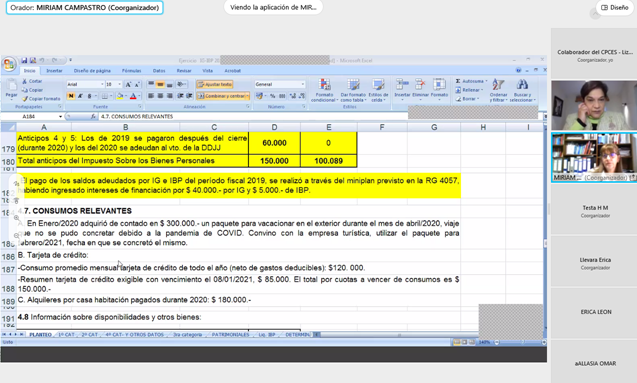637x383 pixels.
Task: Open the borders dropdown arrow
Action: 111,96
